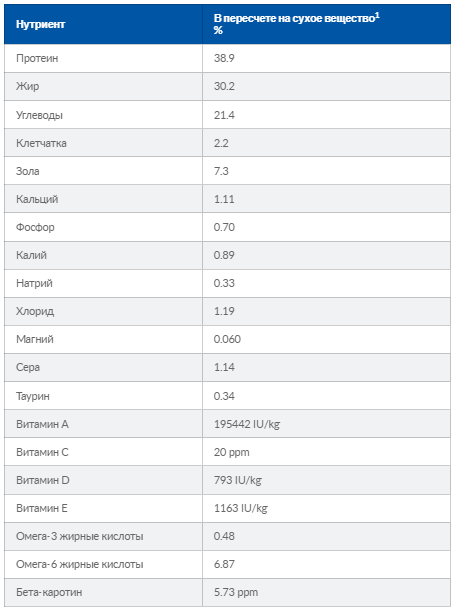This screenshot has width=459, height=615.
Task: Click the Зола value 7.3
Action: [221, 171]
